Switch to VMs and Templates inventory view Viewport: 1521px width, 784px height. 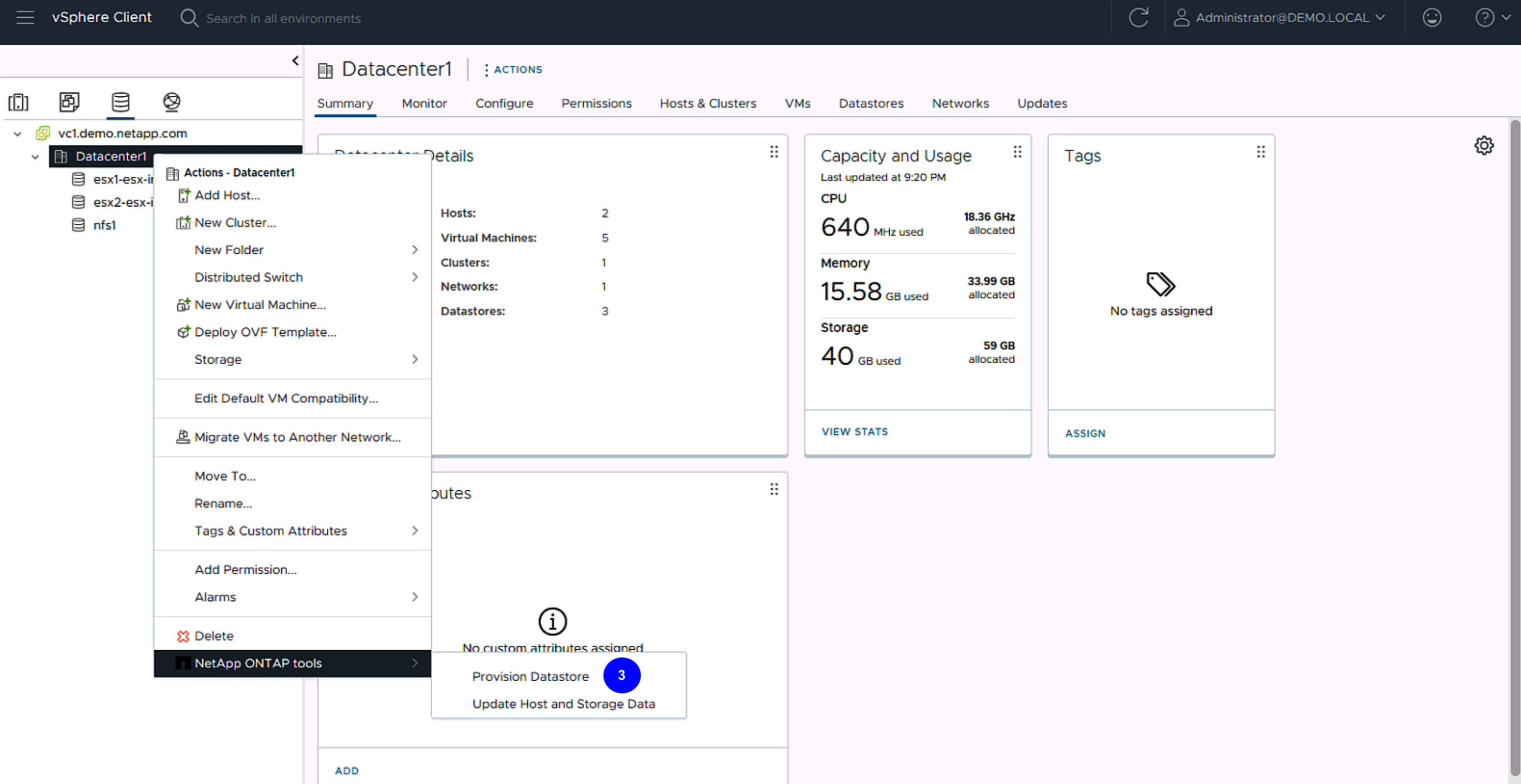[x=69, y=102]
